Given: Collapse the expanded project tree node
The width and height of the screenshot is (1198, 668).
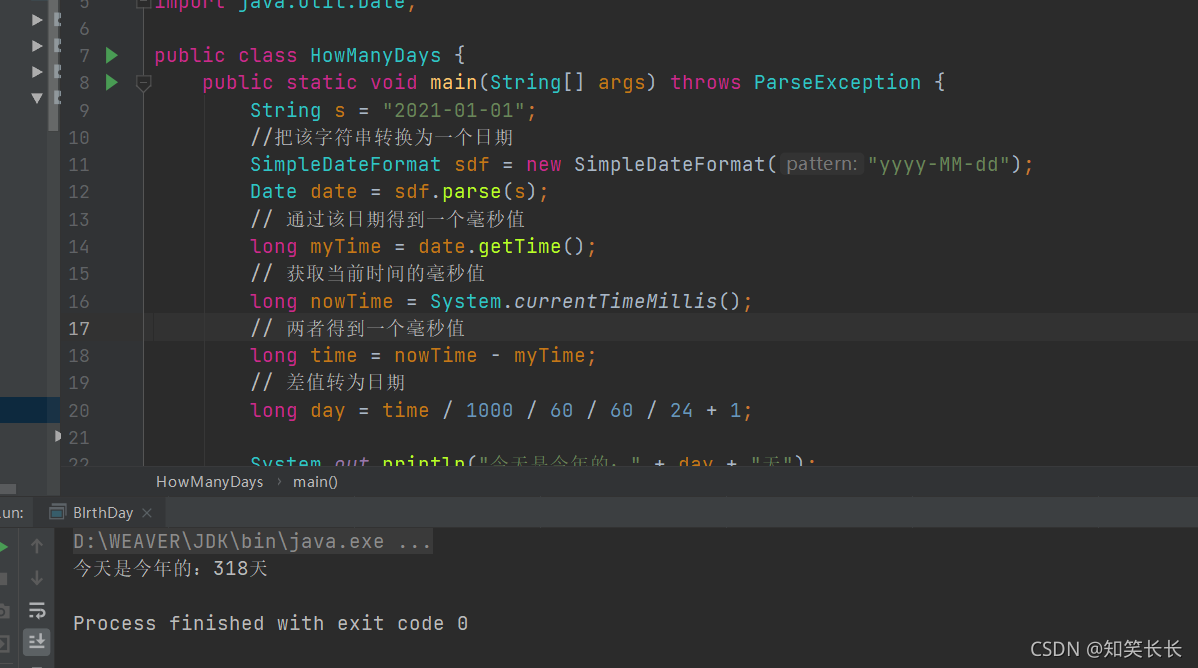Looking at the screenshot, I should 37,98.
